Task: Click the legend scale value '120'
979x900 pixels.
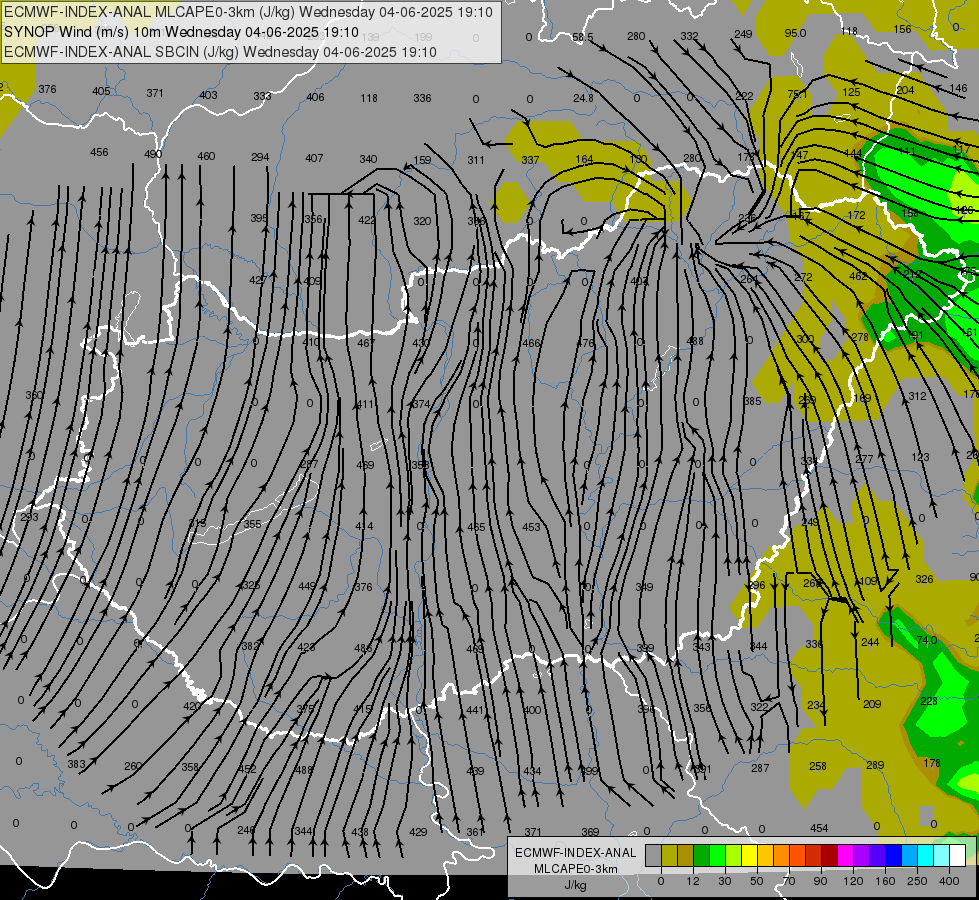Action: 853,881
